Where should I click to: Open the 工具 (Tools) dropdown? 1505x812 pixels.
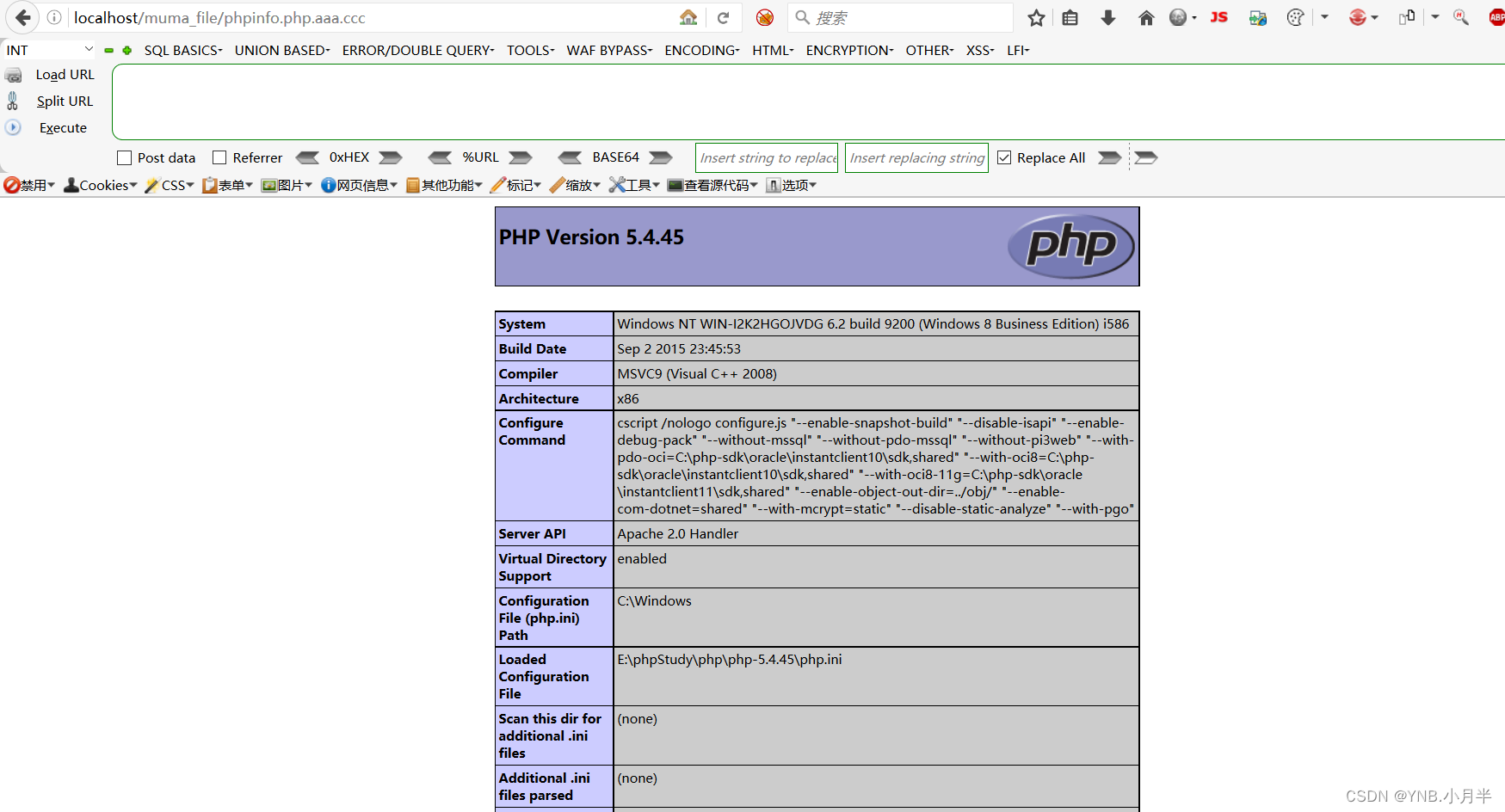tap(634, 185)
